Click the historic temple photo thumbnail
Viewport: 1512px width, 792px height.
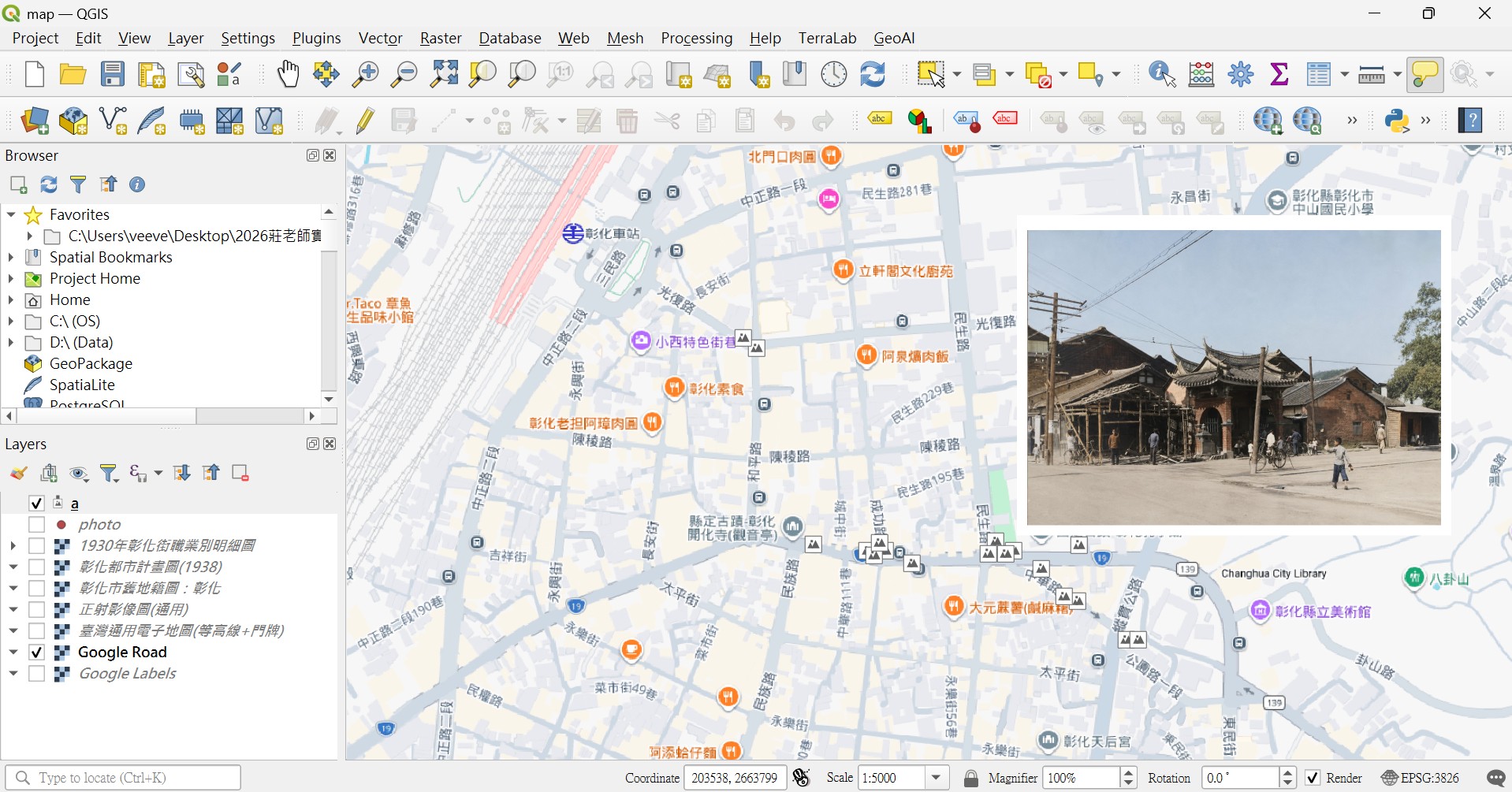point(1234,377)
